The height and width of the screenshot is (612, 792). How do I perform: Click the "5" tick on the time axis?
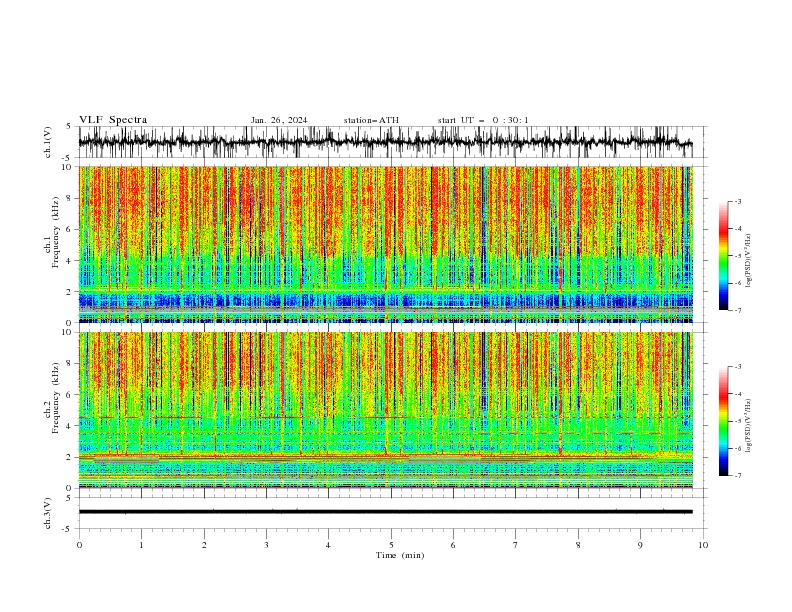point(391,545)
